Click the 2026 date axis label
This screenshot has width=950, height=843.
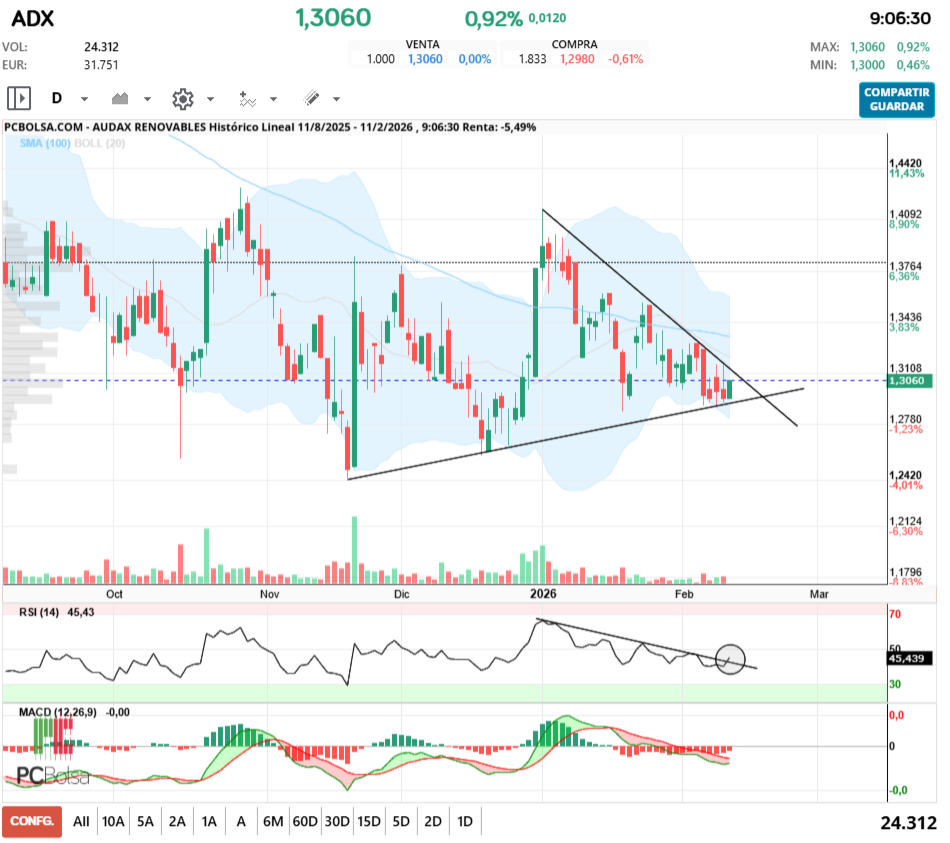[543, 594]
